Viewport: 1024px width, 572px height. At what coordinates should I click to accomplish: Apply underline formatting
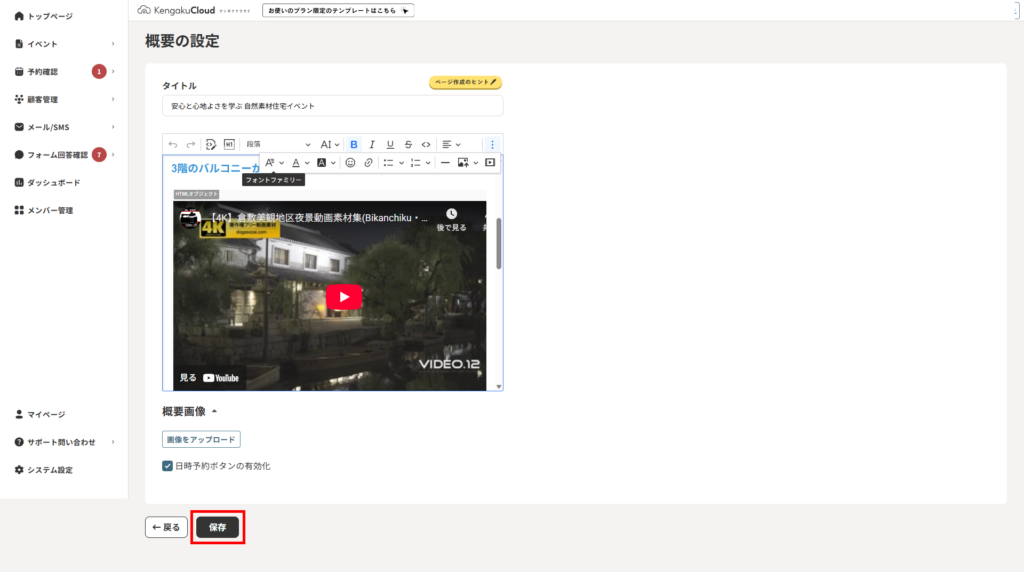click(x=390, y=145)
